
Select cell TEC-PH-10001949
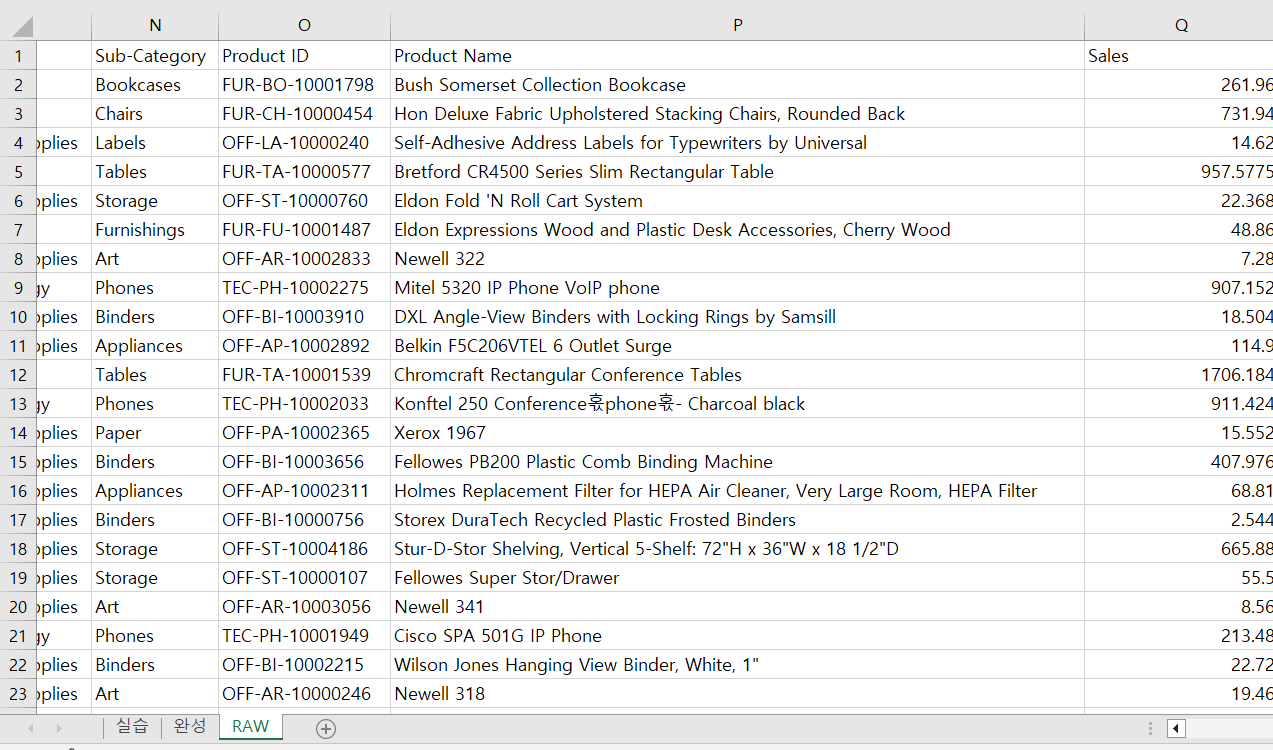click(305, 636)
